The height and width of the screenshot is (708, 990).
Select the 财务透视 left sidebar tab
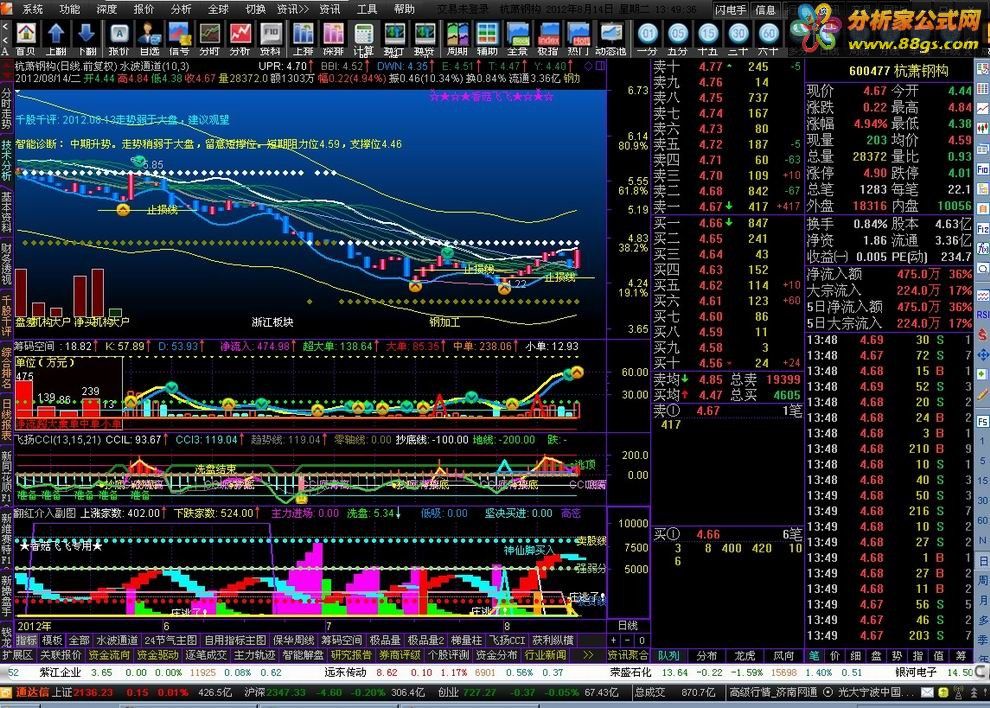[6, 264]
